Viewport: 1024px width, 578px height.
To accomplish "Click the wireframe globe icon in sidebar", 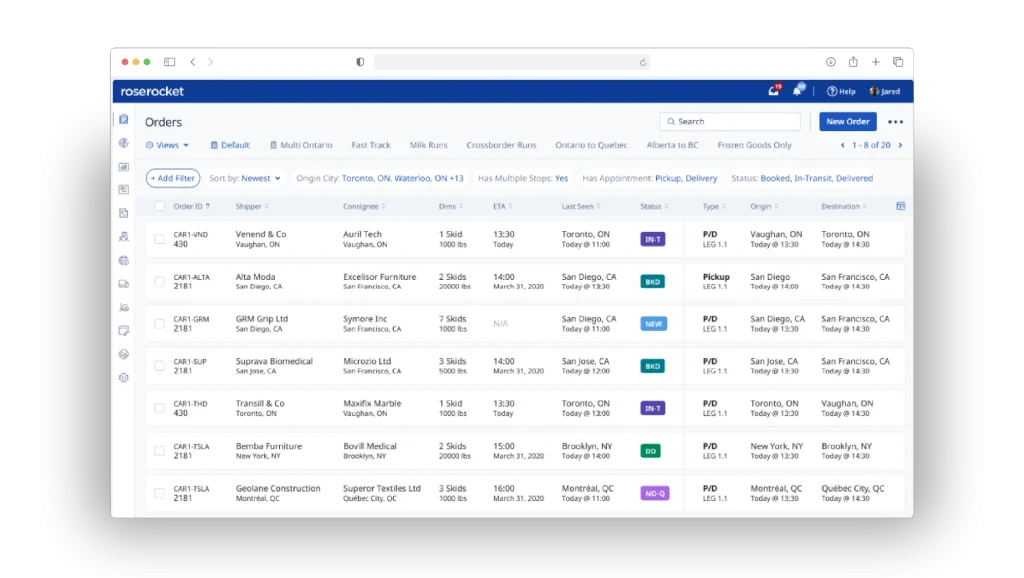I will (123, 260).
